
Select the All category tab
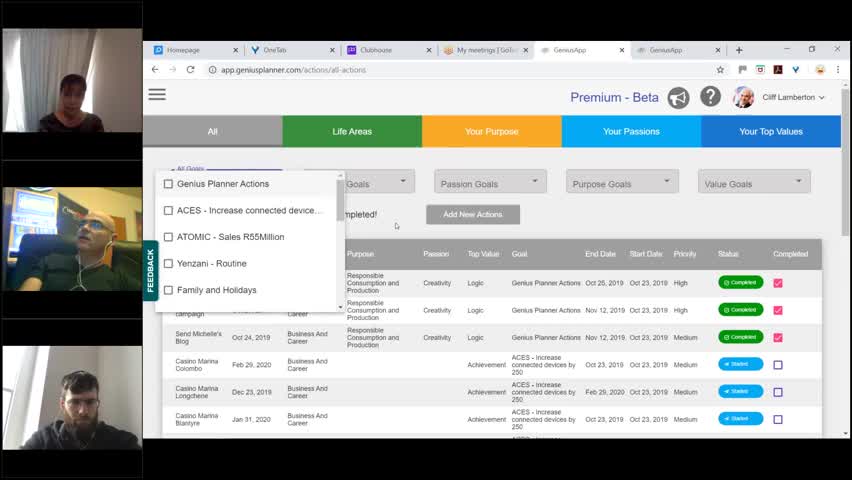(x=212, y=132)
